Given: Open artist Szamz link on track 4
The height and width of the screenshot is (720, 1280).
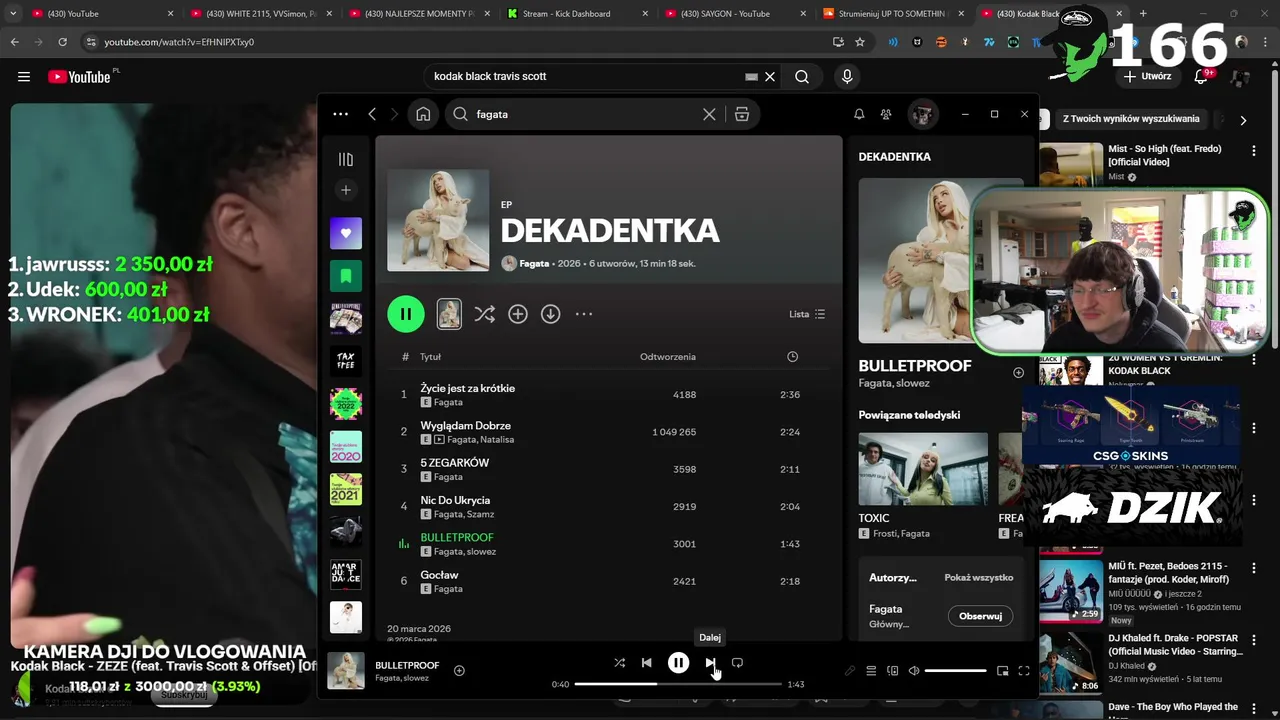Looking at the screenshot, I should (x=481, y=514).
